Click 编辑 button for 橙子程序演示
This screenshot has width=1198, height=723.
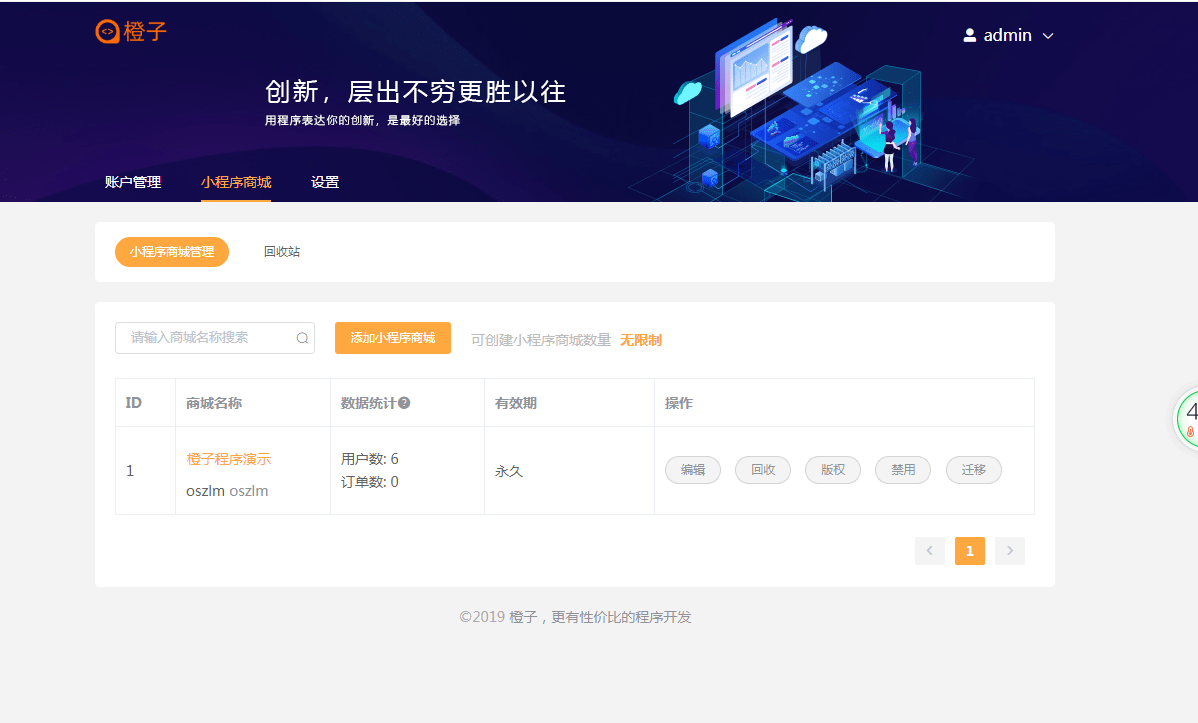[693, 470]
